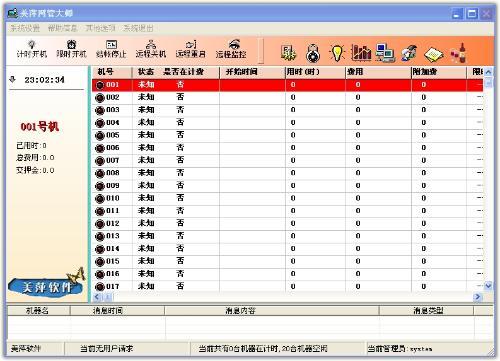Viewport: 500px width, 361px height.
Task: Select machine 012 row in the list
Action: [287, 223]
